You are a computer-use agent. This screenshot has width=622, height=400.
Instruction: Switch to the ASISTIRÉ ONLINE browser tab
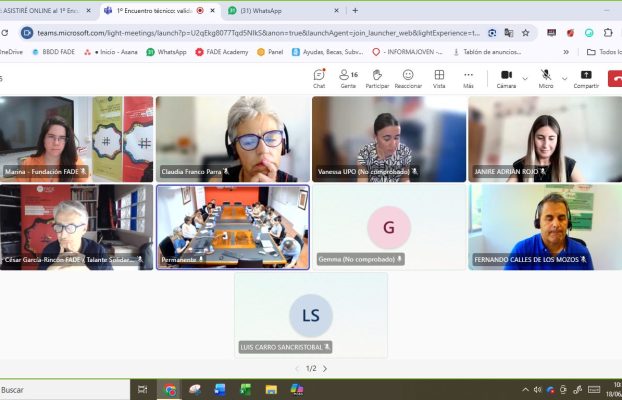(44, 11)
